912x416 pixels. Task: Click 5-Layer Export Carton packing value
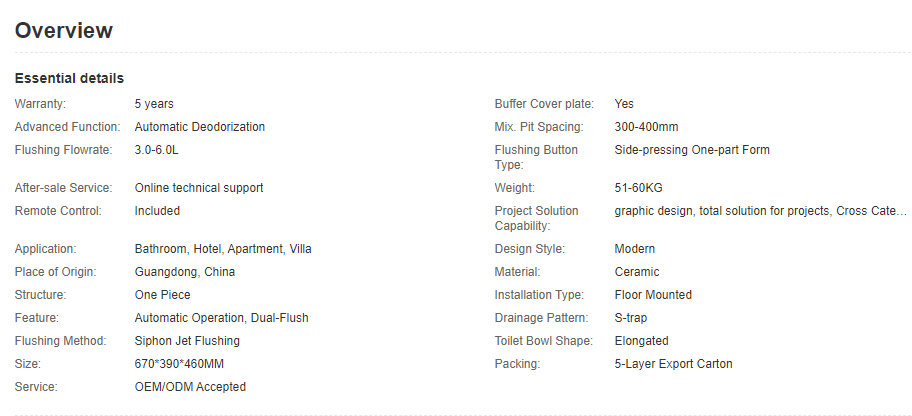coord(674,364)
